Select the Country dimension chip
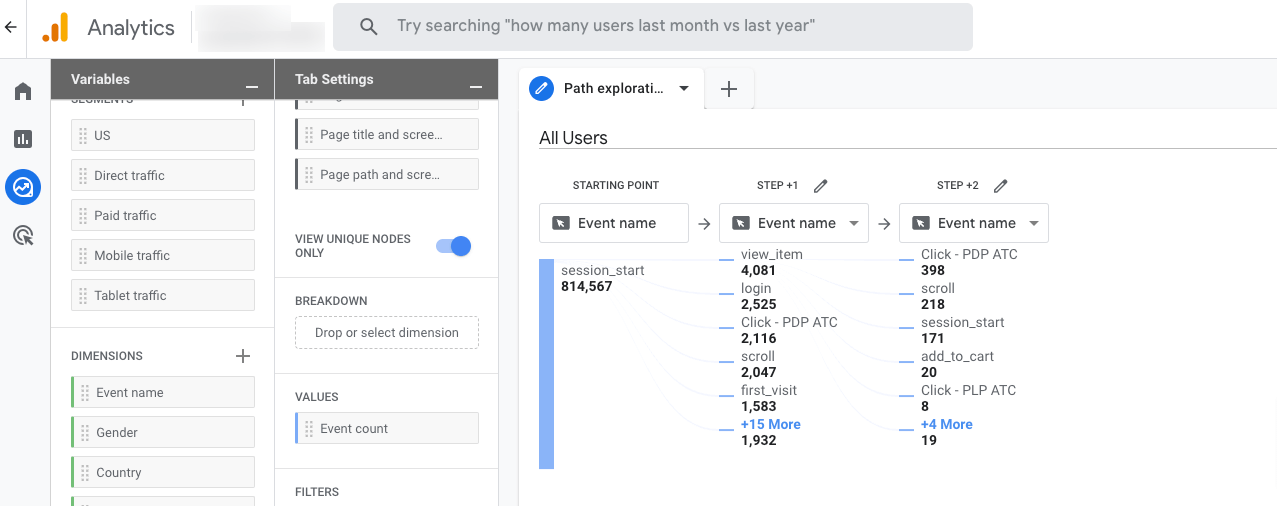Viewport: 1277px width, 506px height. 163,472
